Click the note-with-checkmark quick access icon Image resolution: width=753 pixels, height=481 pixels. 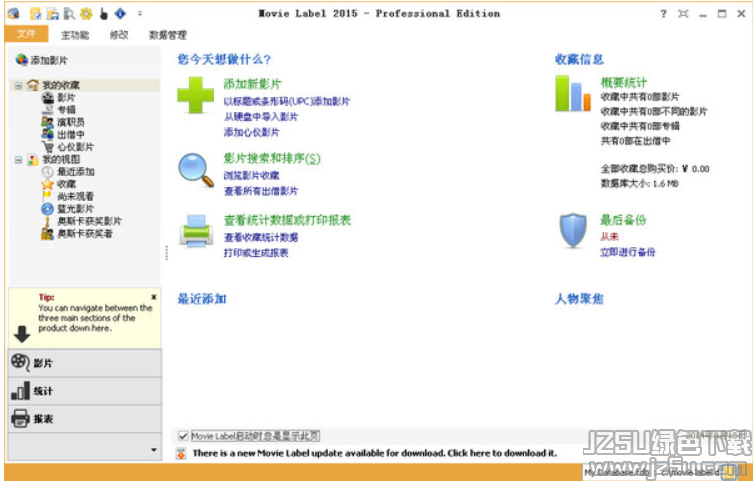36,14
